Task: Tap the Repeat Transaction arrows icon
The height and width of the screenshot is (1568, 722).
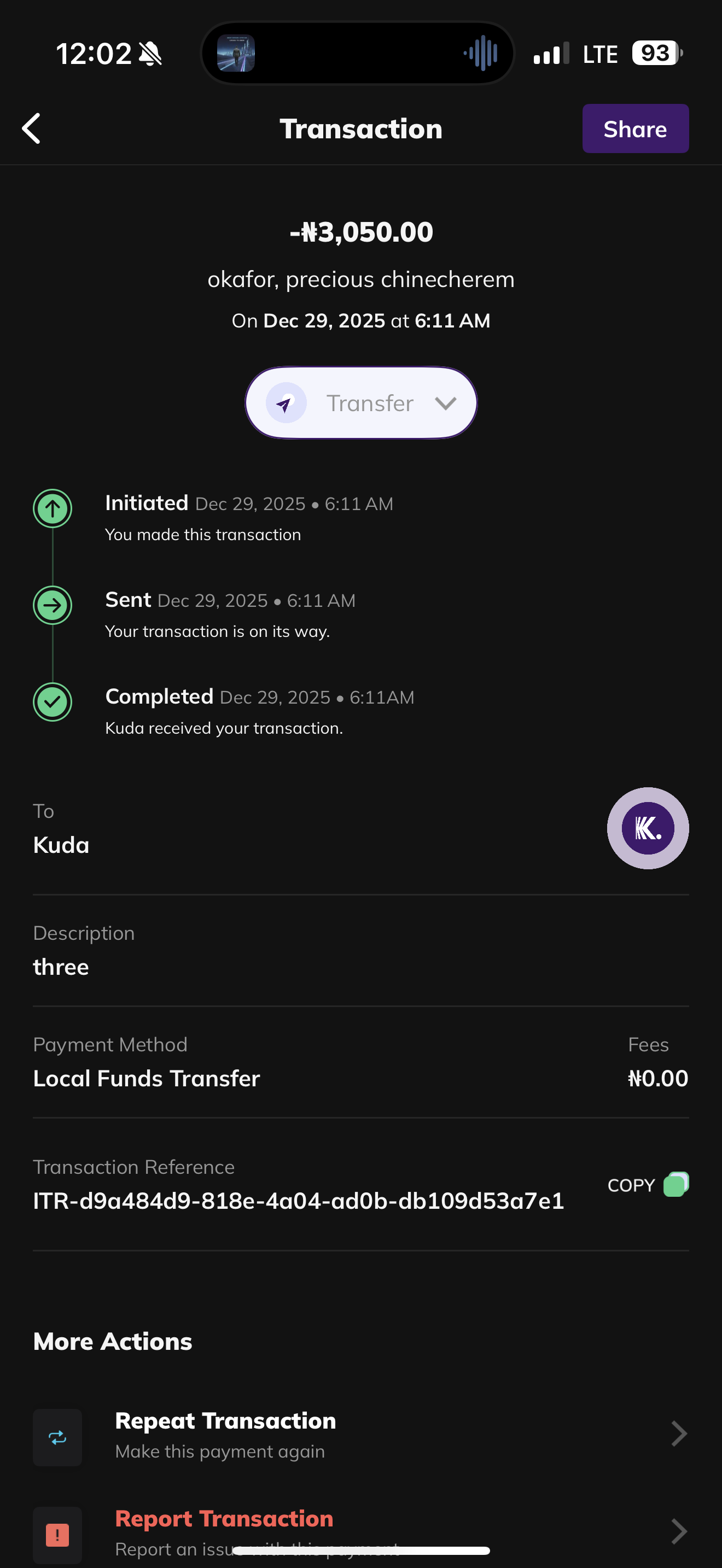Action: 57,1437
